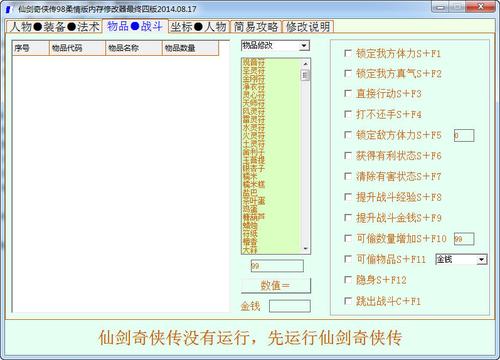
Task: Check 隐身S+F12 option
Action: [348, 280]
